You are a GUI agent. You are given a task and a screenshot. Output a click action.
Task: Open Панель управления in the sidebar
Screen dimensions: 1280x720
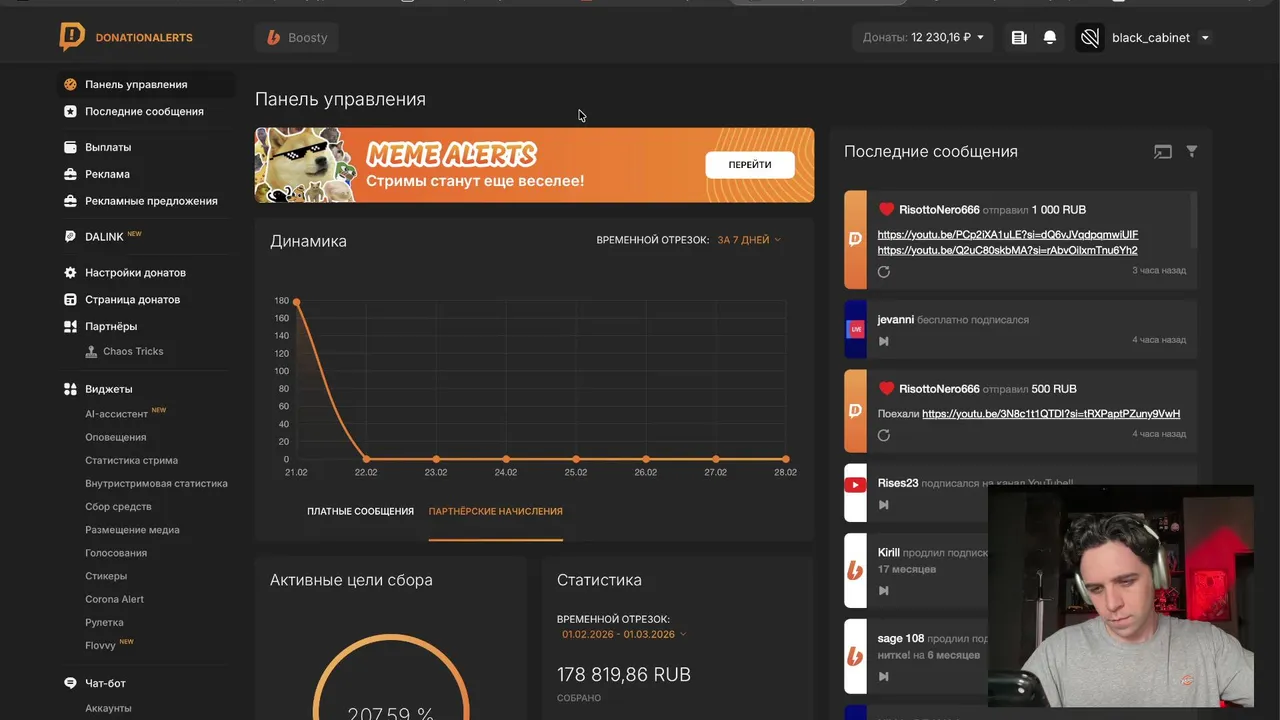[136, 85]
